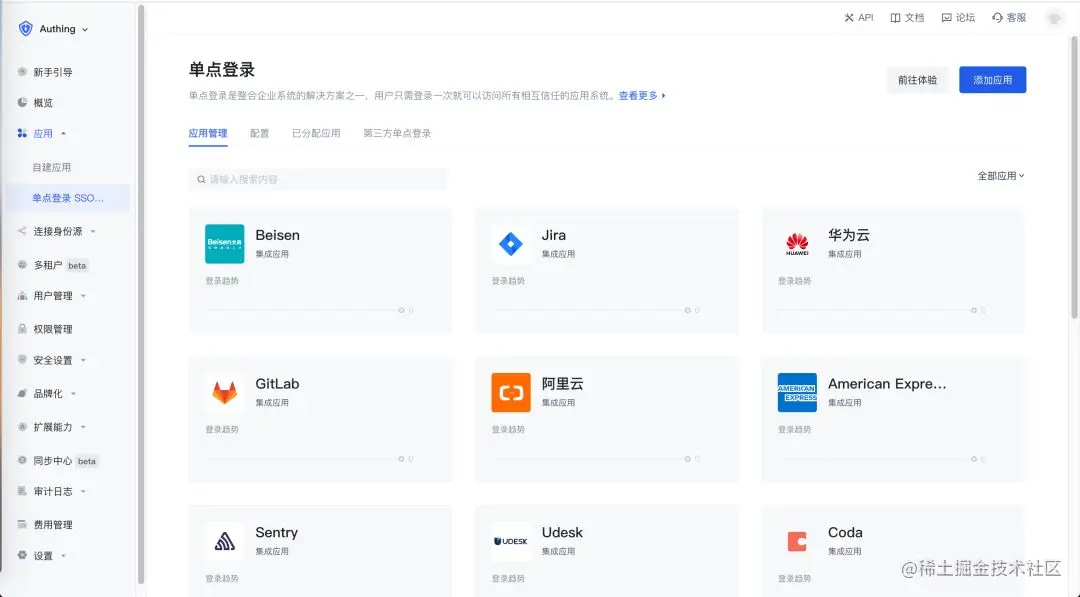Click the Beisen app title text
The image size is (1080, 597).
tap(278, 235)
